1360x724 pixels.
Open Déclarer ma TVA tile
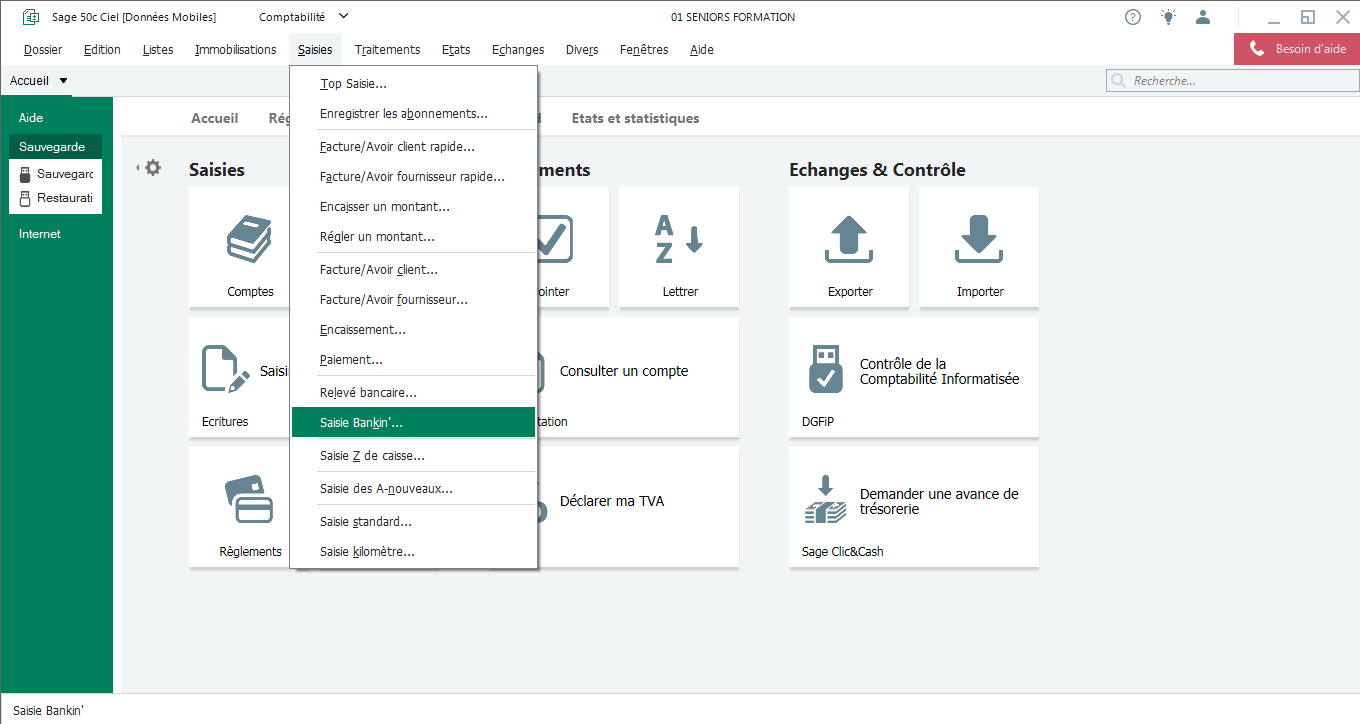tap(612, 501)
